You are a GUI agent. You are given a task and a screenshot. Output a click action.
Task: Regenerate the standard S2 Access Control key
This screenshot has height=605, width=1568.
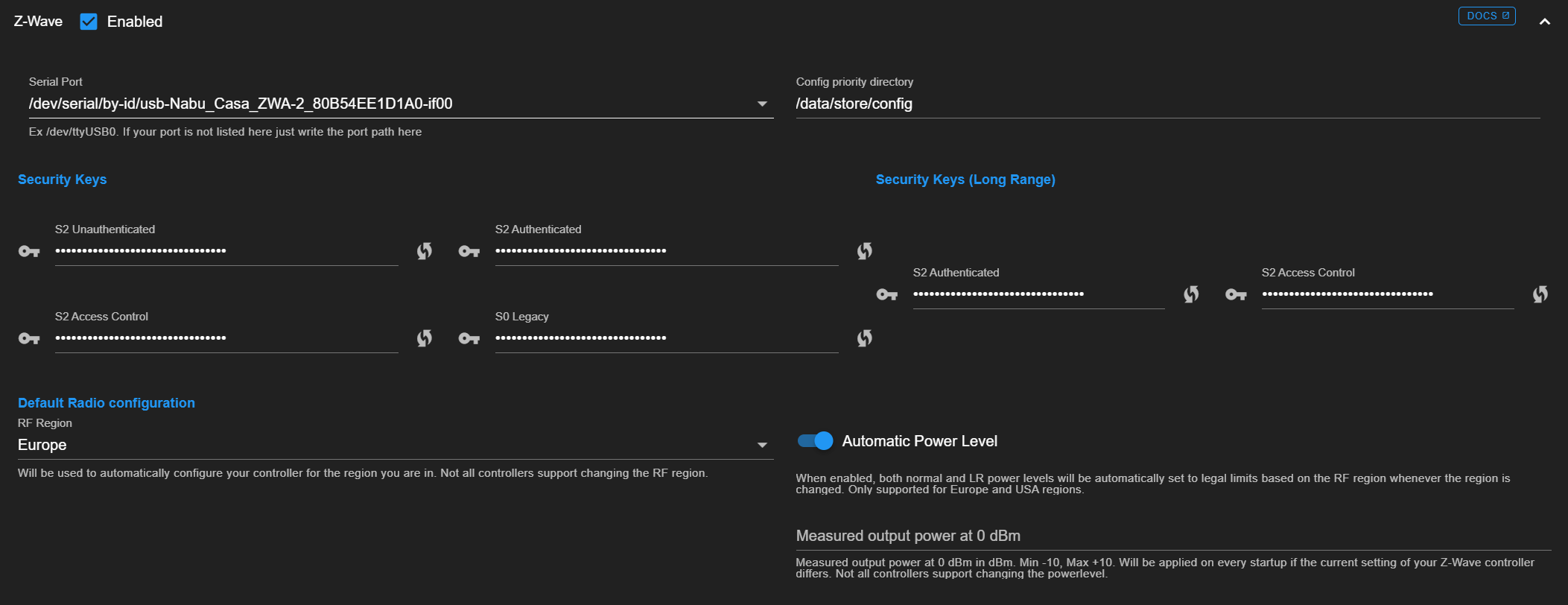click(425, 338)
